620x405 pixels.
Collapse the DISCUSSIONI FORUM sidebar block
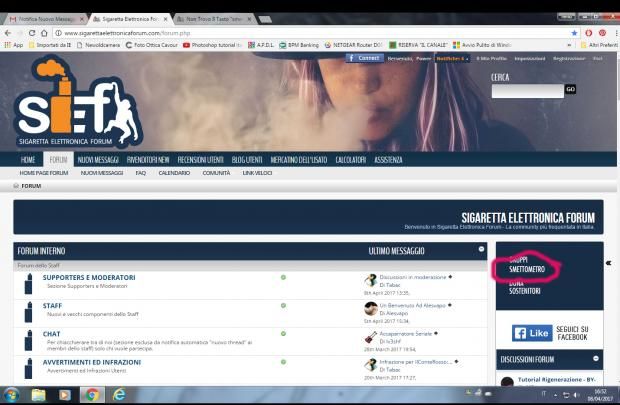coord(596,358)
